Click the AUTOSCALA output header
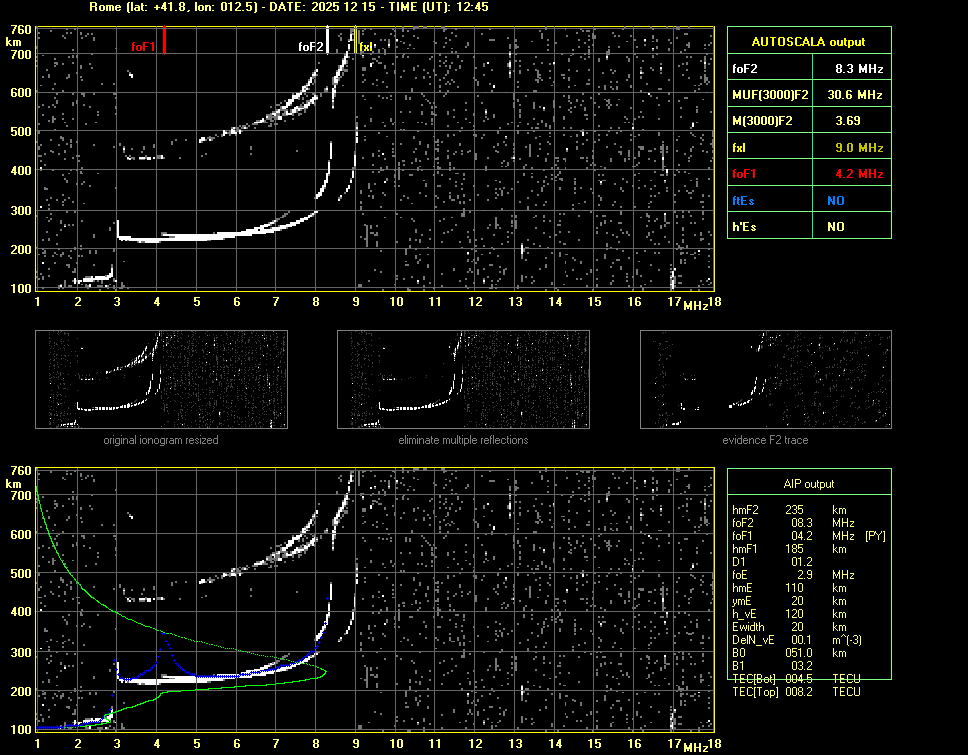968x755 pixels. point(808,42)
